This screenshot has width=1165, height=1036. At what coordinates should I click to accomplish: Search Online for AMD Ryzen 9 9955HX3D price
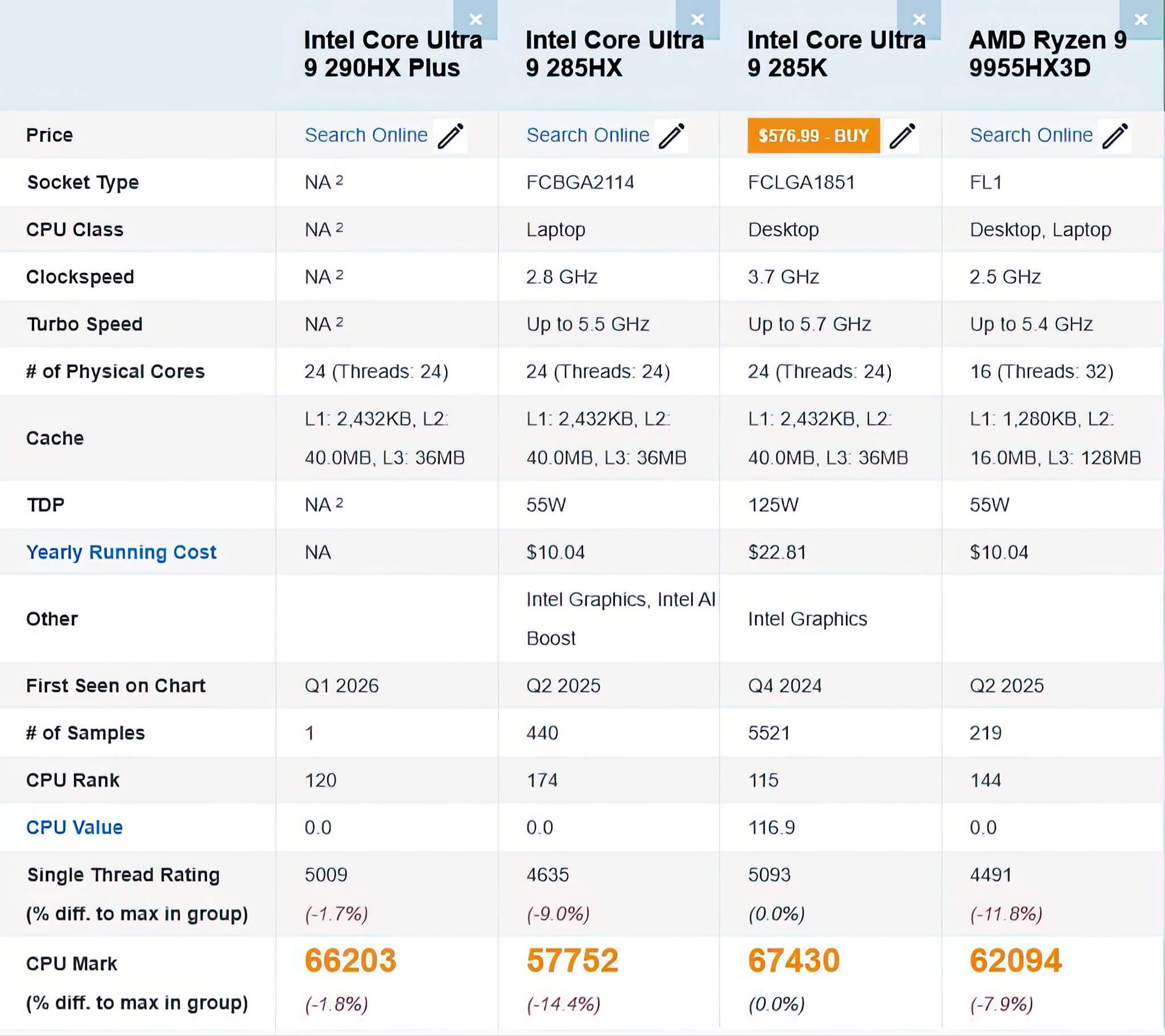pos(1031,135)
